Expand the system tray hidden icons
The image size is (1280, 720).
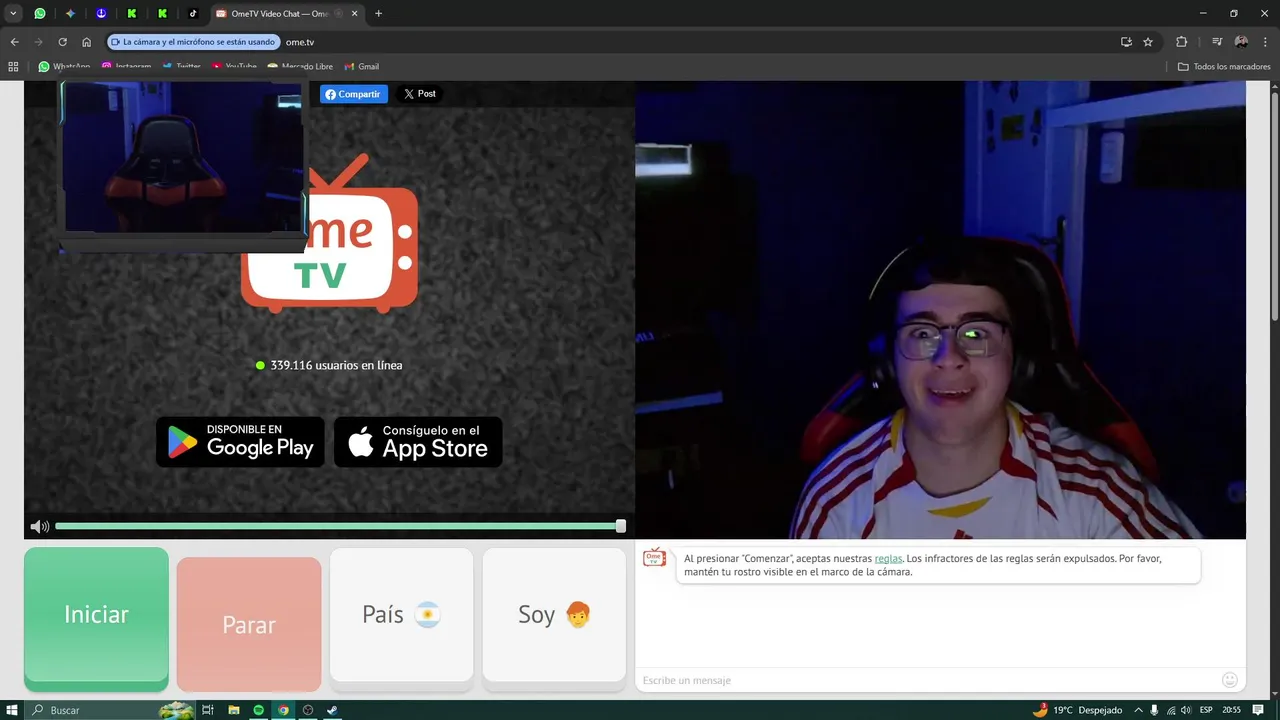pos(1138,710)
